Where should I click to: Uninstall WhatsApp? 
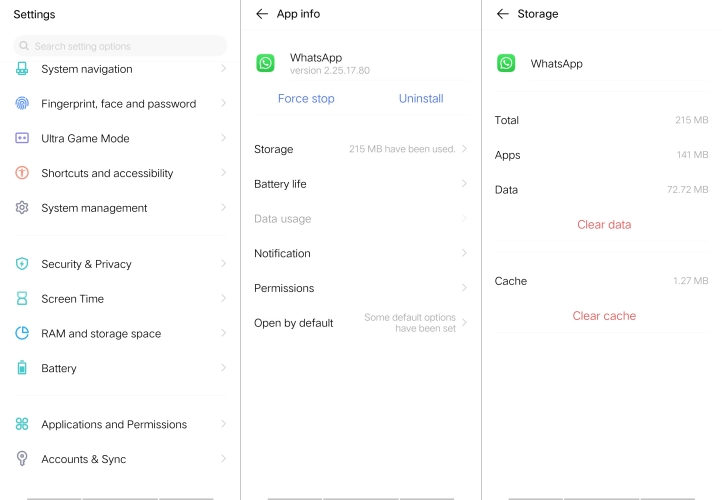coord(421,98)
